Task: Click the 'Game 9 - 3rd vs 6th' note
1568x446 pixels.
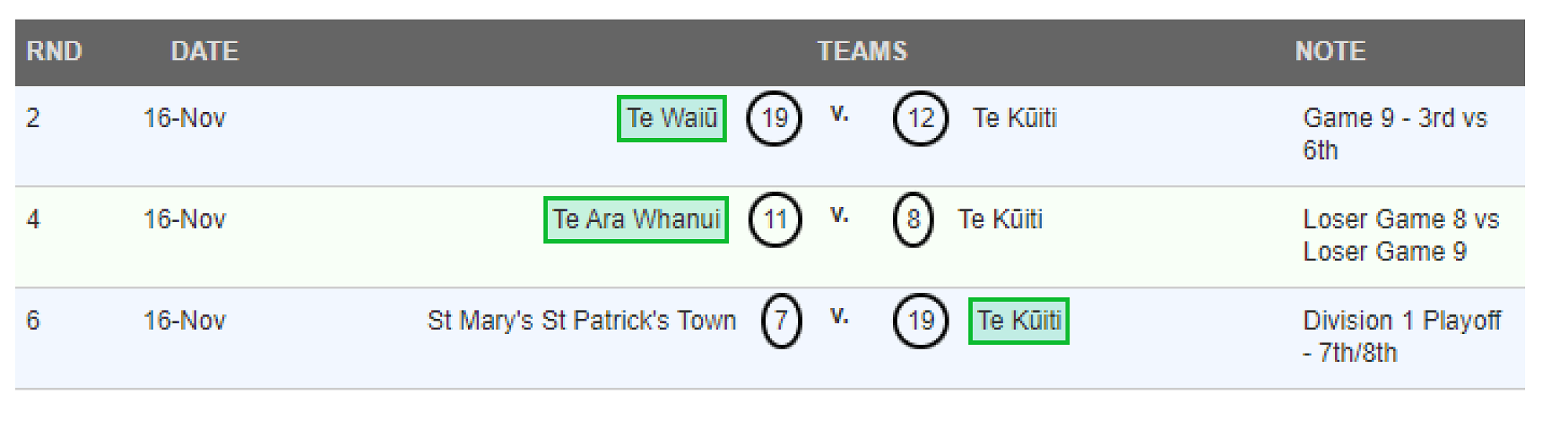Action: pos(1394,134)
